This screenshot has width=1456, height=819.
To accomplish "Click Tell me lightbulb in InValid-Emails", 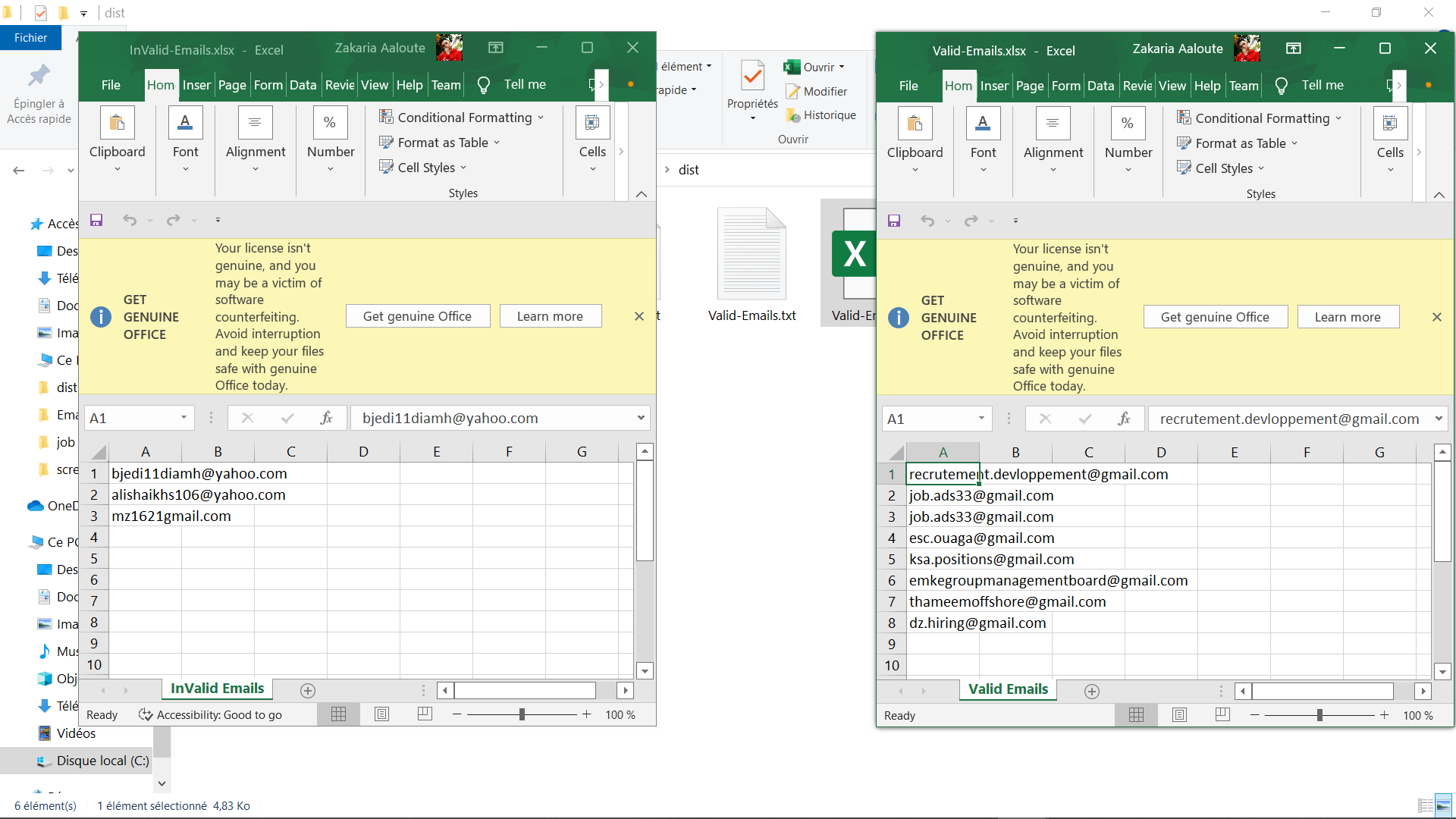I will [x=484, y=85].
